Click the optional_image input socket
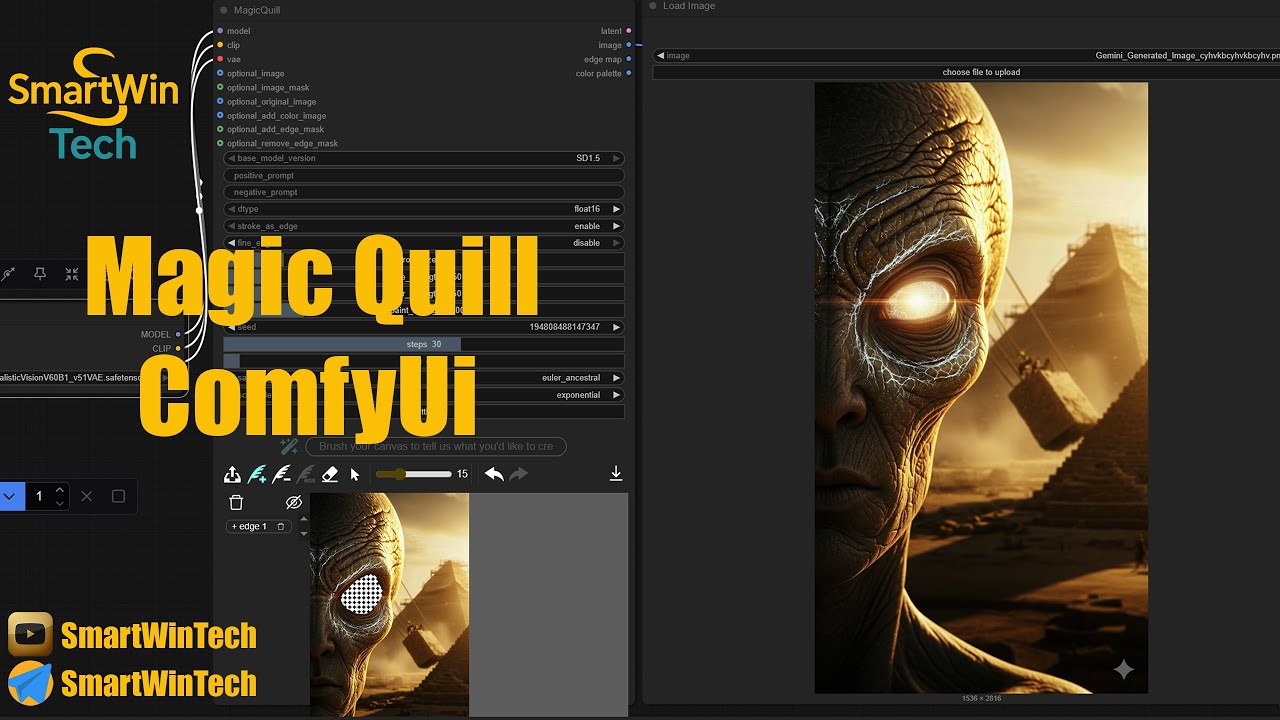The height and width of the screenshot is (720, 1280). tap(220, 73)
